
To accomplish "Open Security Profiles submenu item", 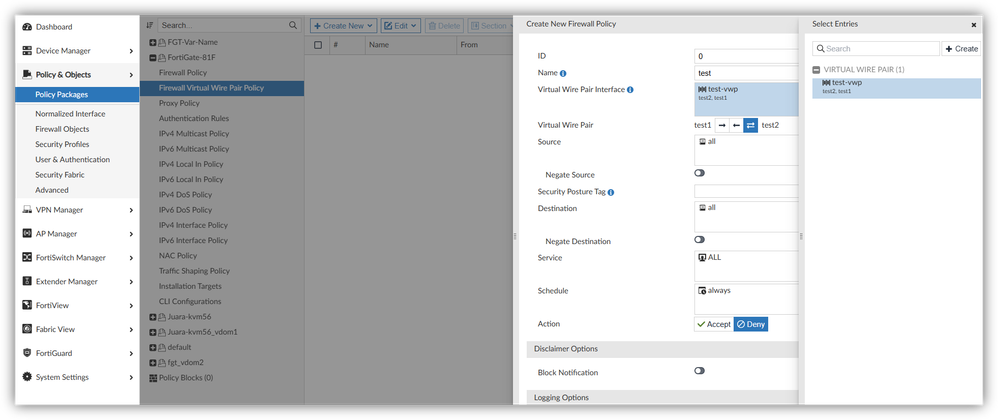I will click(x=62, y=144).
